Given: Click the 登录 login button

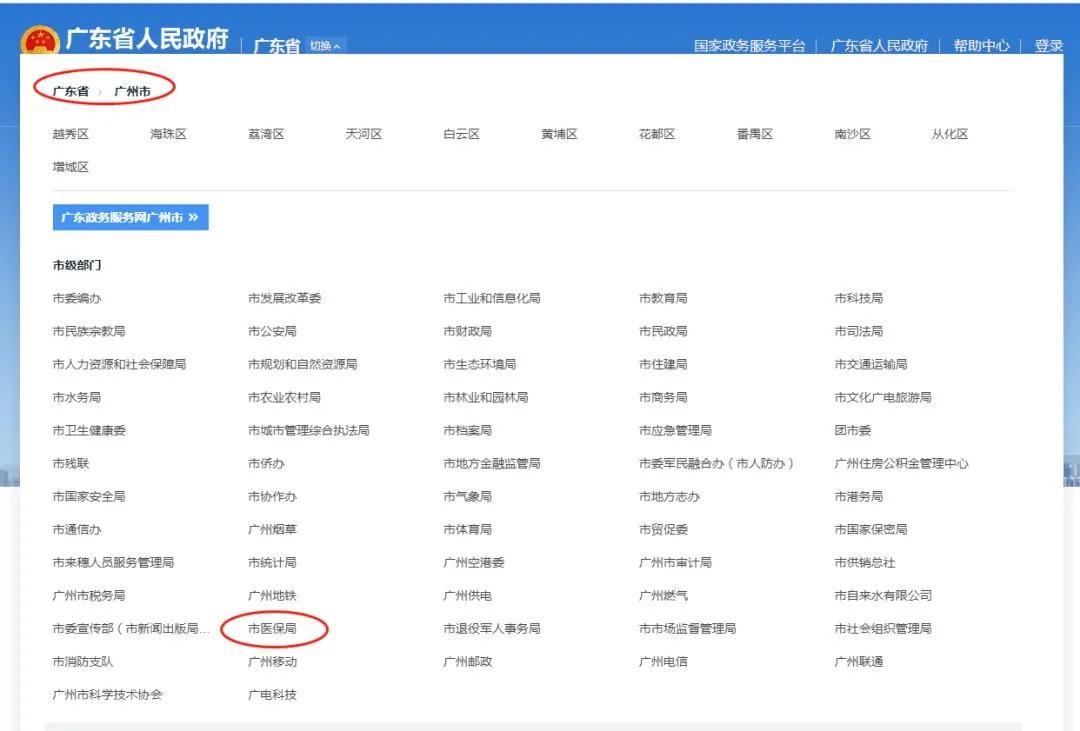Looking at the screenshot, I should [1047, 45].
